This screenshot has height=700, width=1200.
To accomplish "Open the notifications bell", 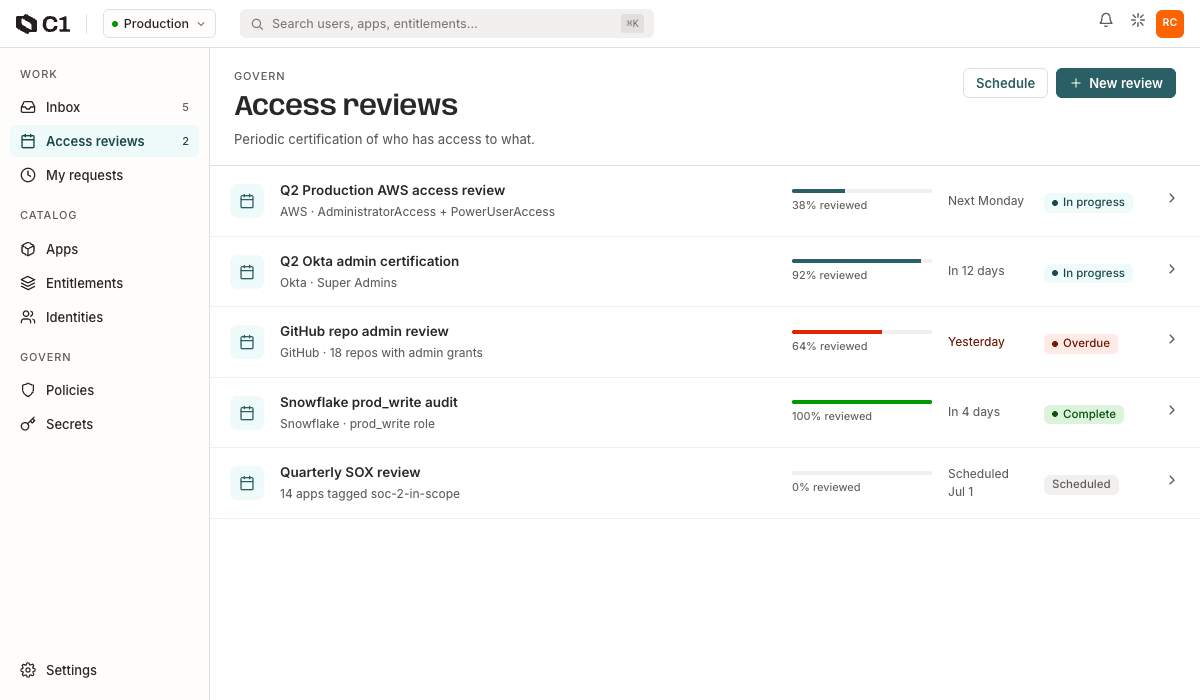I will pos(1106,20).
